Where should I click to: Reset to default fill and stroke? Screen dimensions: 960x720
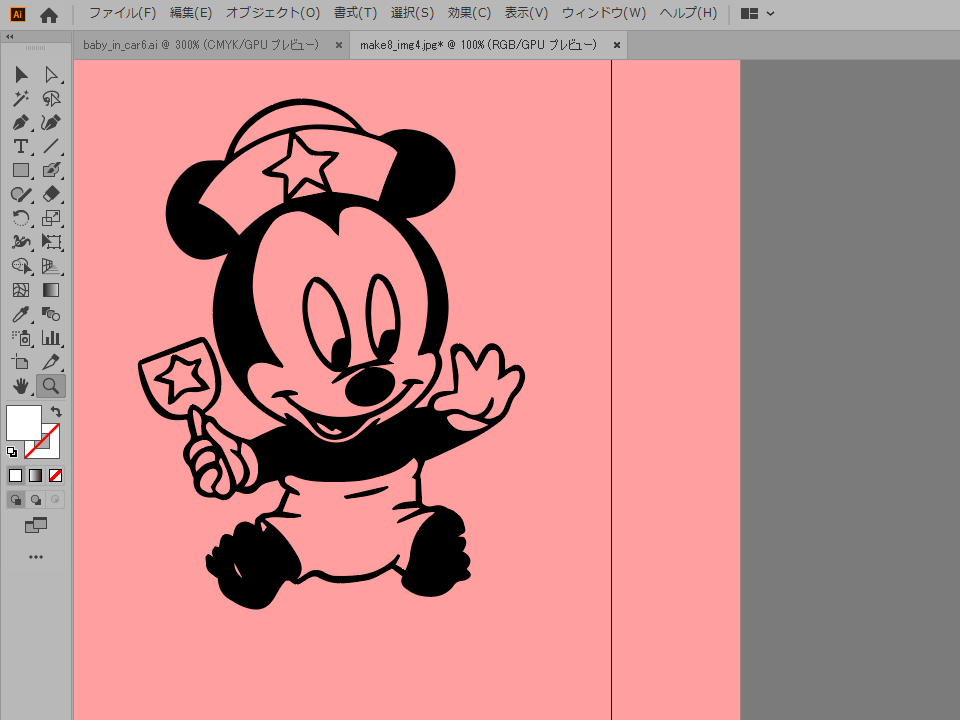click(x=12, y=452)
